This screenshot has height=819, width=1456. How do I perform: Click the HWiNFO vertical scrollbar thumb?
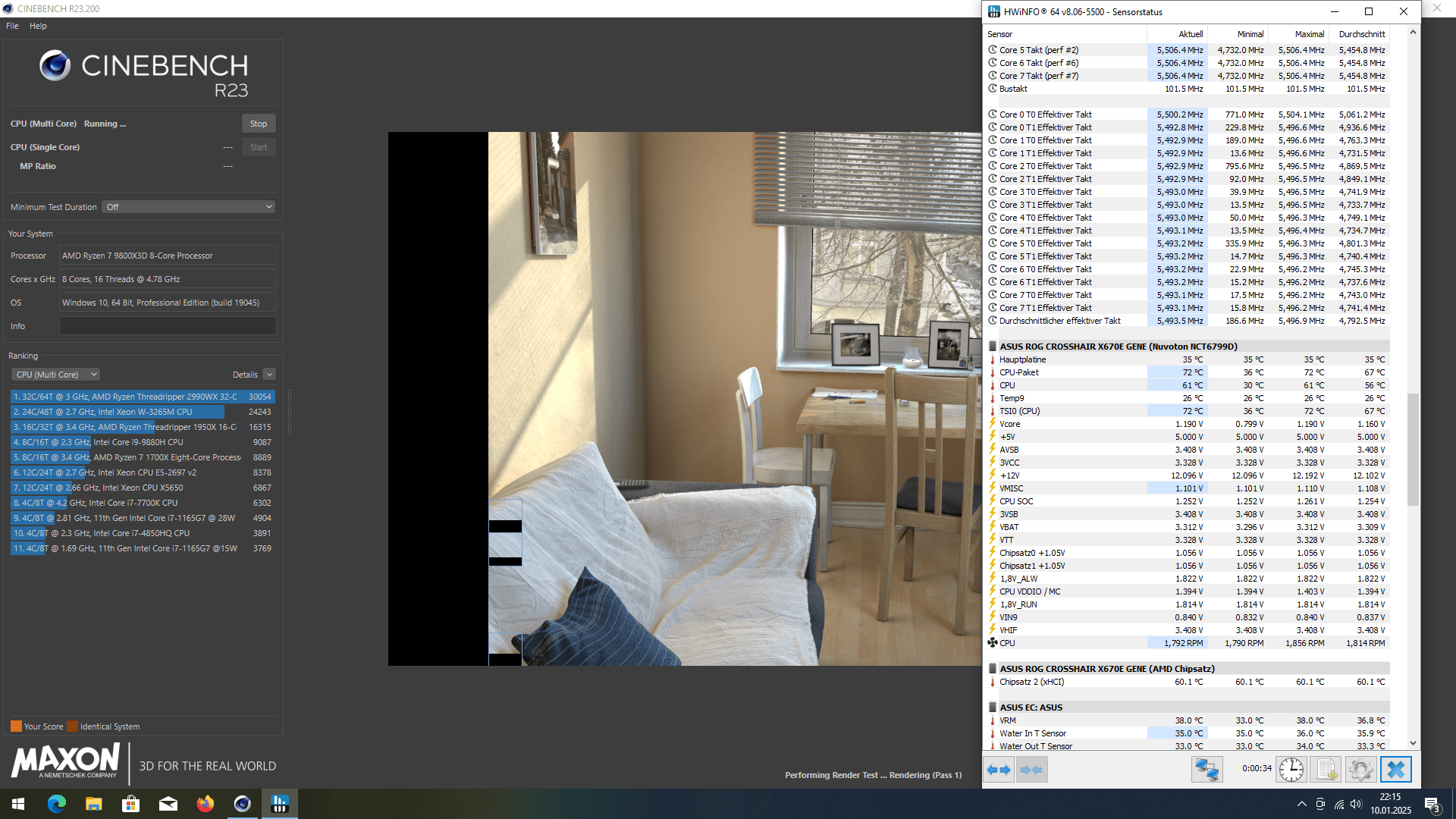click(1412, 449)
